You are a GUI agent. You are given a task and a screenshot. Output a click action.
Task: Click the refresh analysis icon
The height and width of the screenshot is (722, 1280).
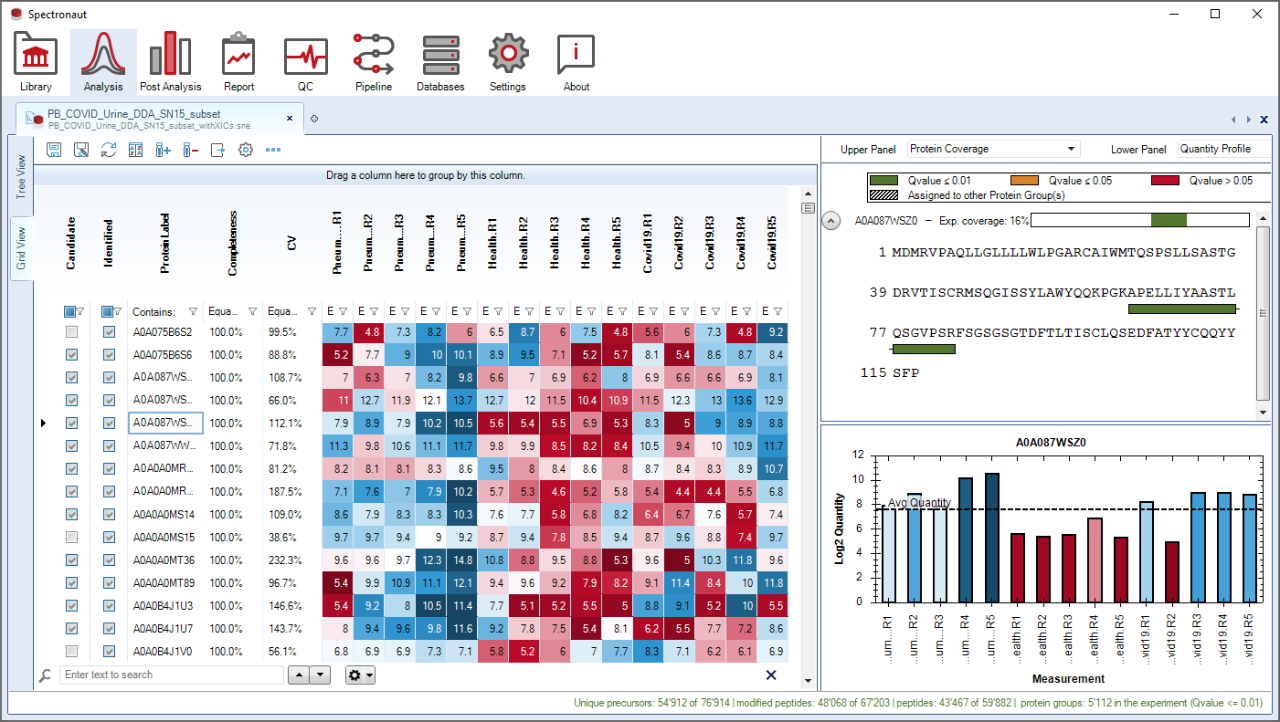[108, 149]
